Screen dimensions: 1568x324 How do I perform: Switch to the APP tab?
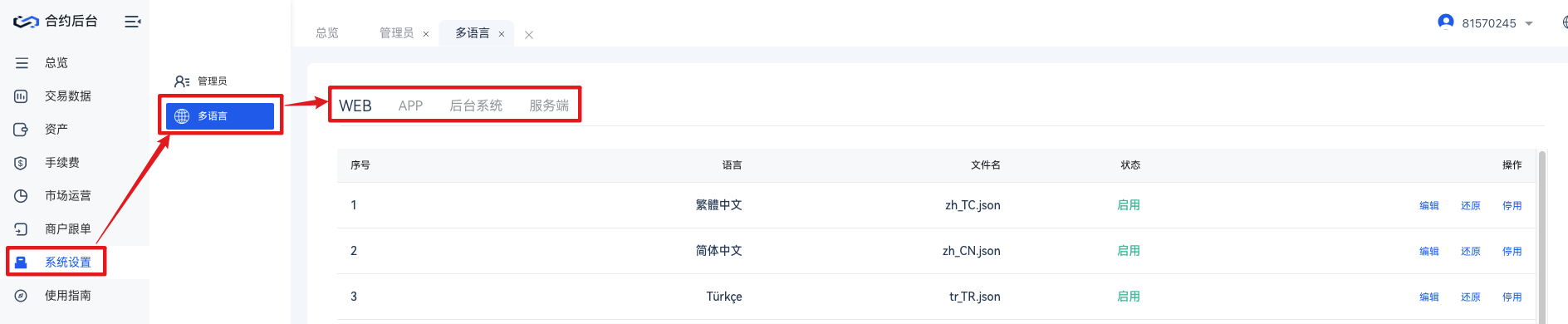tap(410, 106)
